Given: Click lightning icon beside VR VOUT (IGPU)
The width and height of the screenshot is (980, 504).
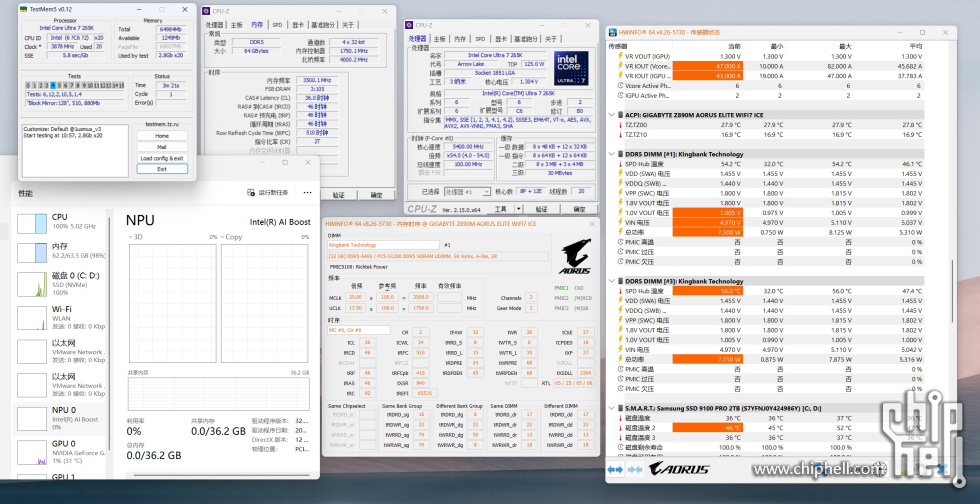Looking at the screenshot, I should click(621, 56).
